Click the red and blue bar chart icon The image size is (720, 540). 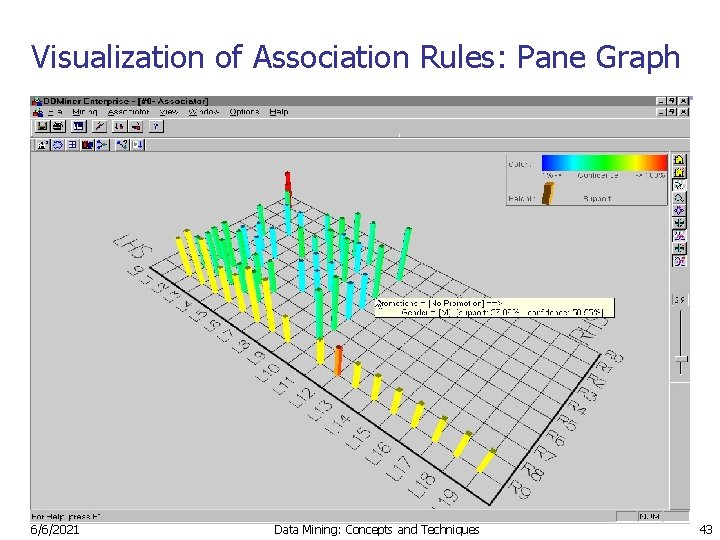point(87,145)
